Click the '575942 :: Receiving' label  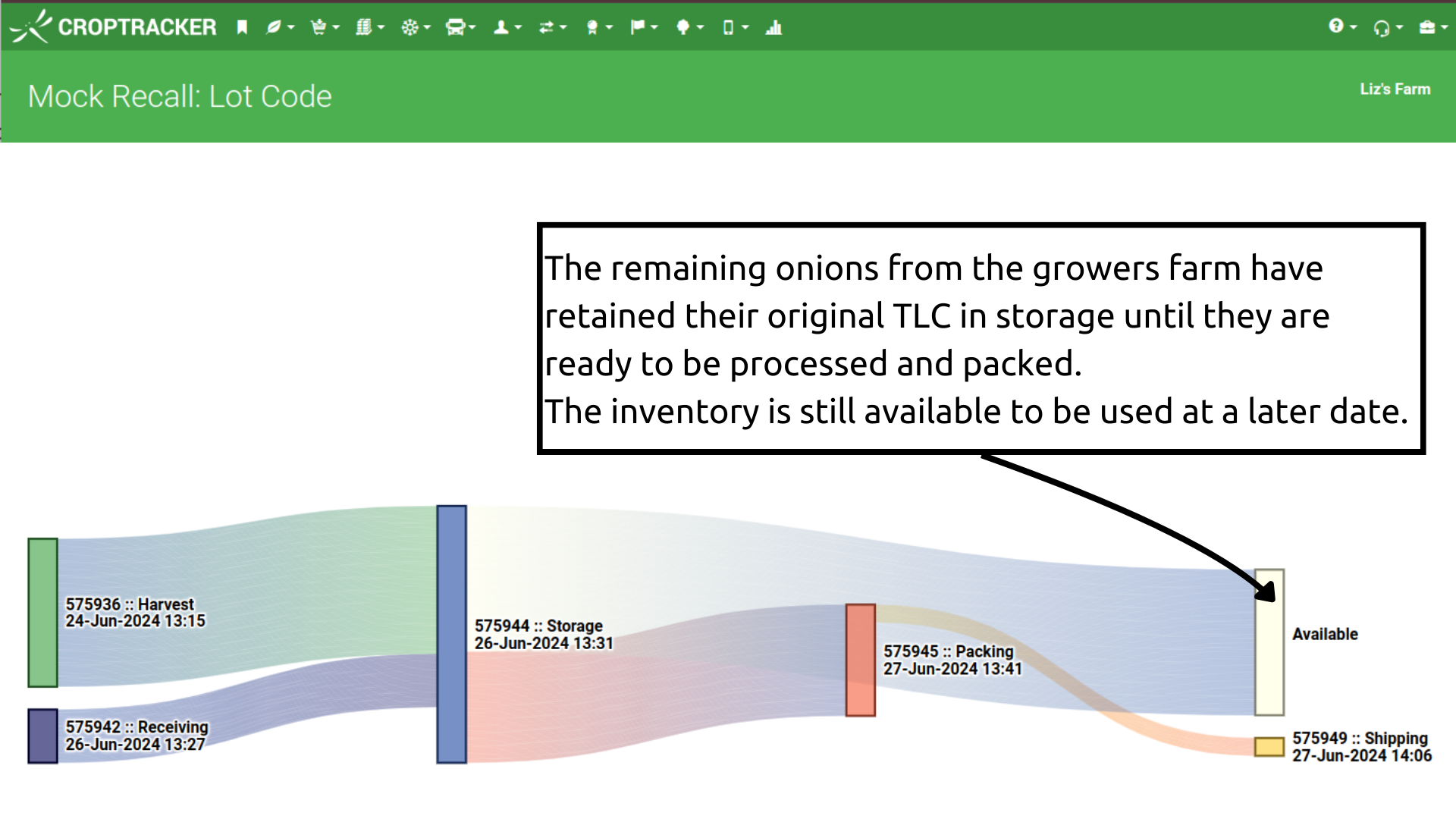[136, 727]
